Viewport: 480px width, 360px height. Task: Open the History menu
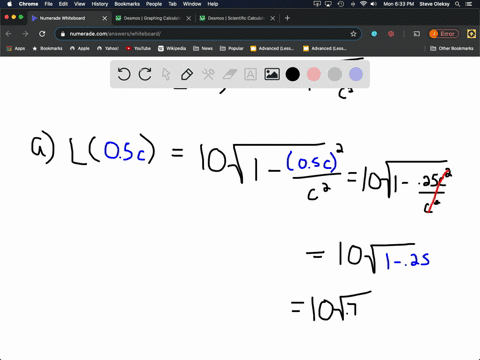pos(100,4)
